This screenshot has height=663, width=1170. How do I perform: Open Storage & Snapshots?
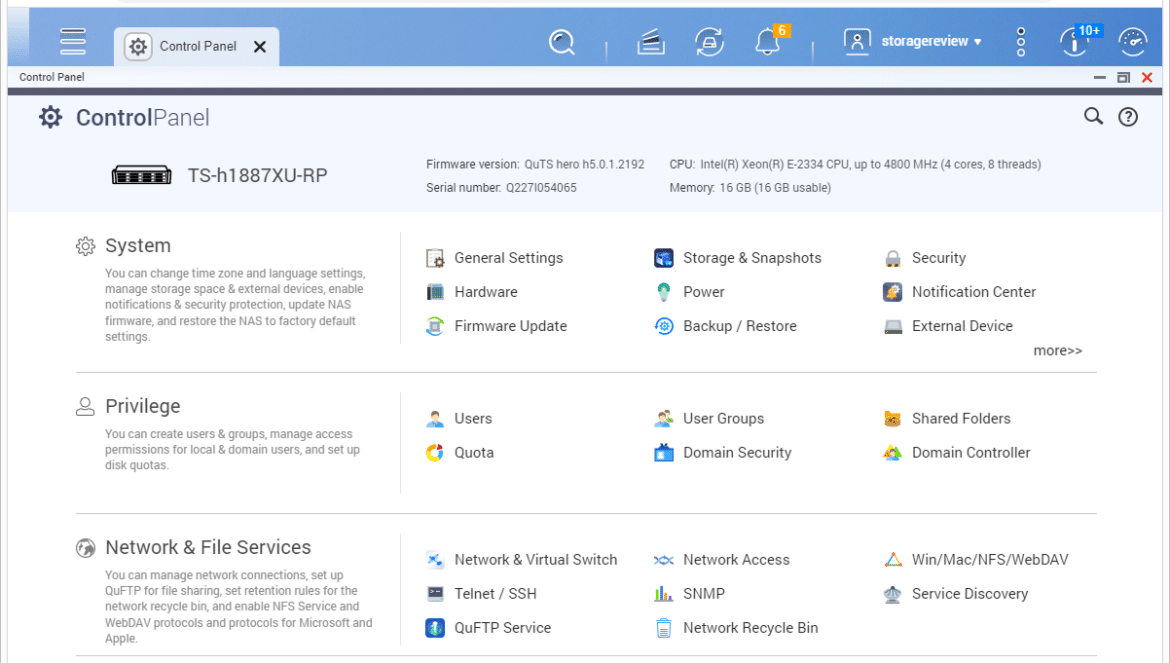752,258
